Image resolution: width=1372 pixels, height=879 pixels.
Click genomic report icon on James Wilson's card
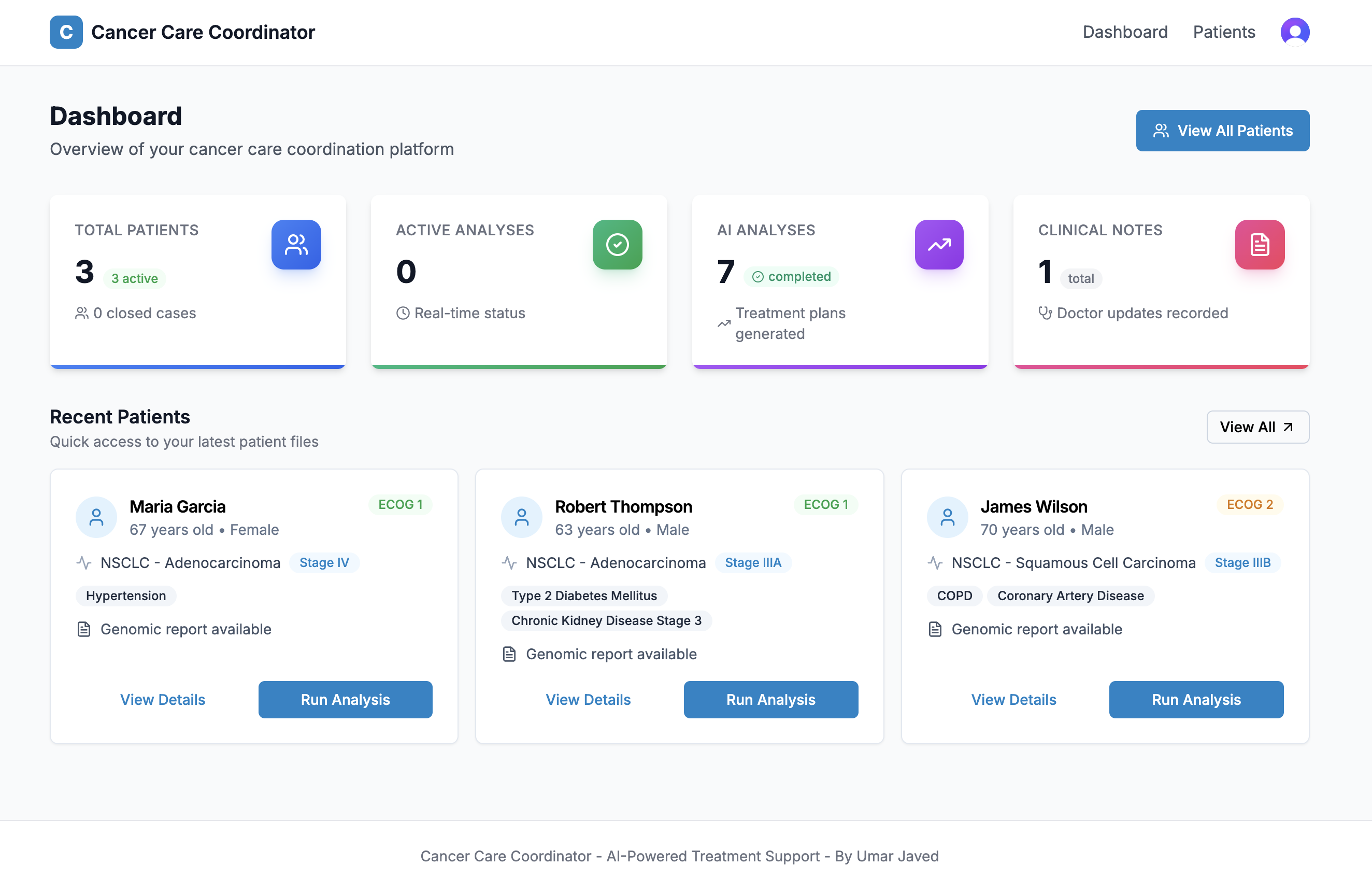tap(935, 629)
